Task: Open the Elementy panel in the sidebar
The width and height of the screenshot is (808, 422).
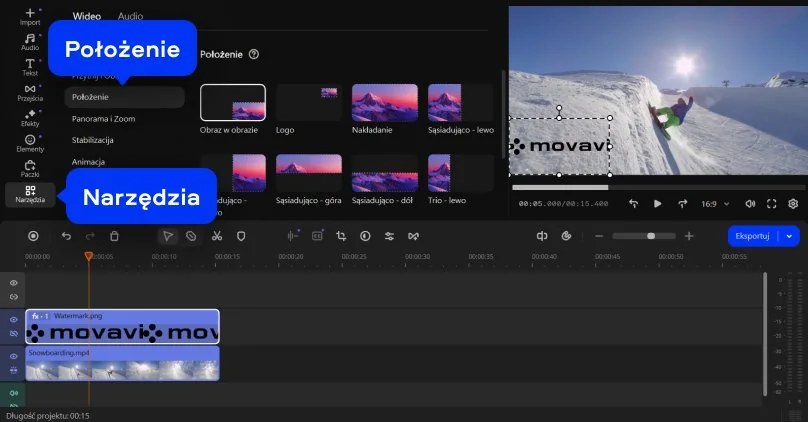Action: click(x=30, y=143)
